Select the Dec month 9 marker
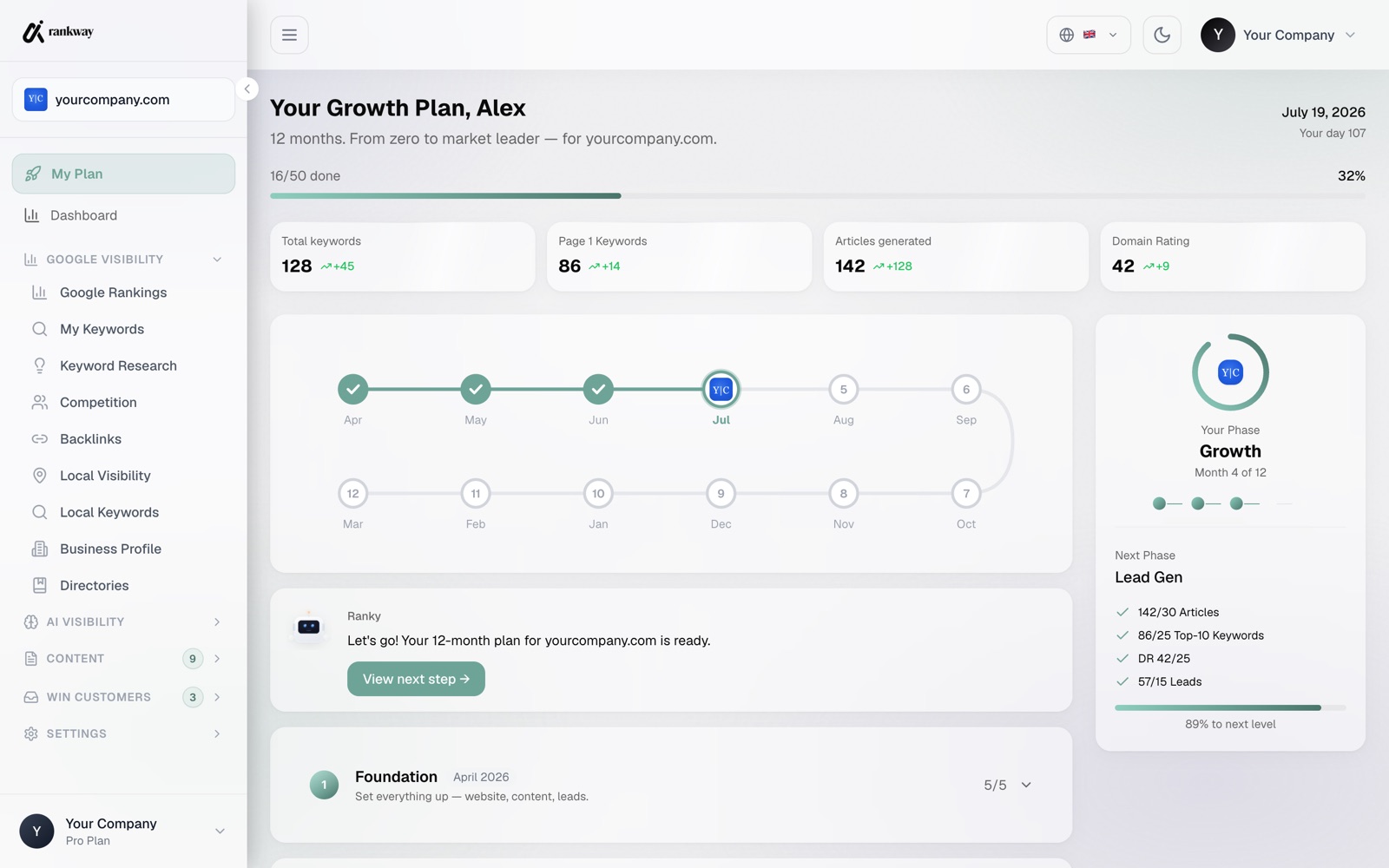This screenshot has height=868, width=1389. pos(721,493)
